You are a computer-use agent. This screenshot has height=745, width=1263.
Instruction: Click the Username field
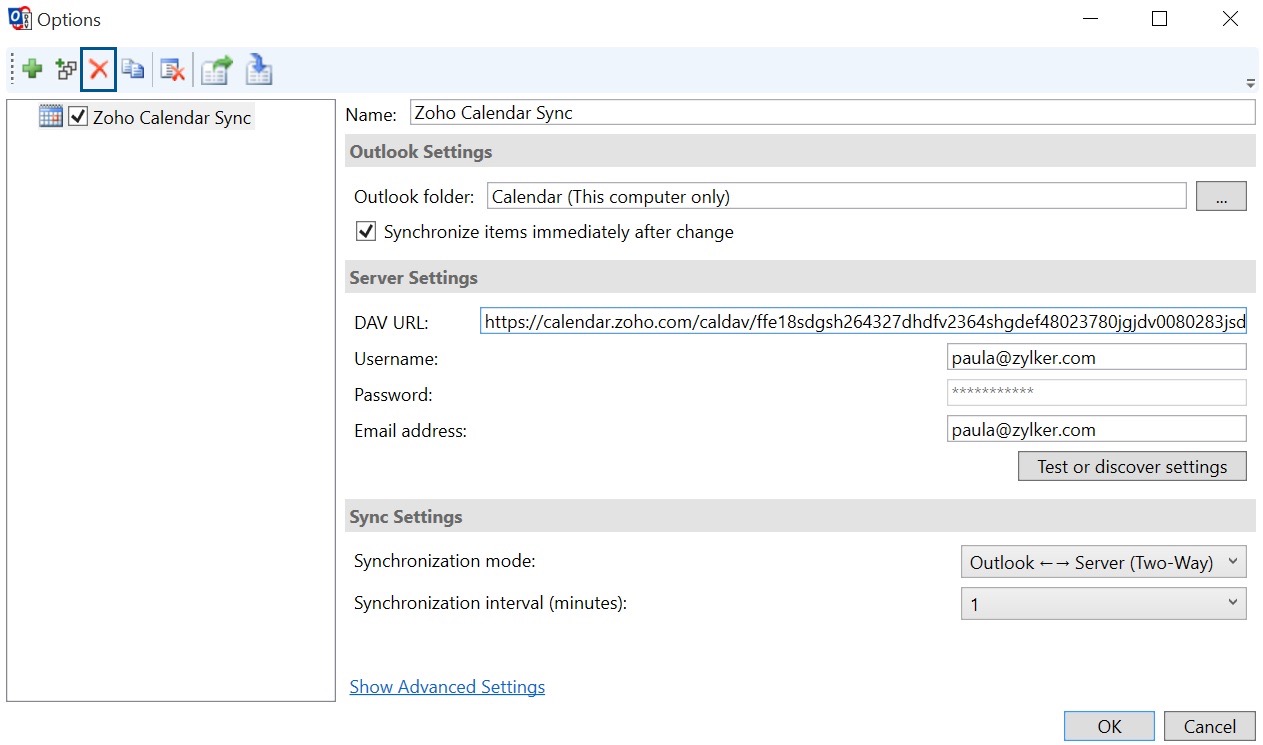tap(1095, 356)
